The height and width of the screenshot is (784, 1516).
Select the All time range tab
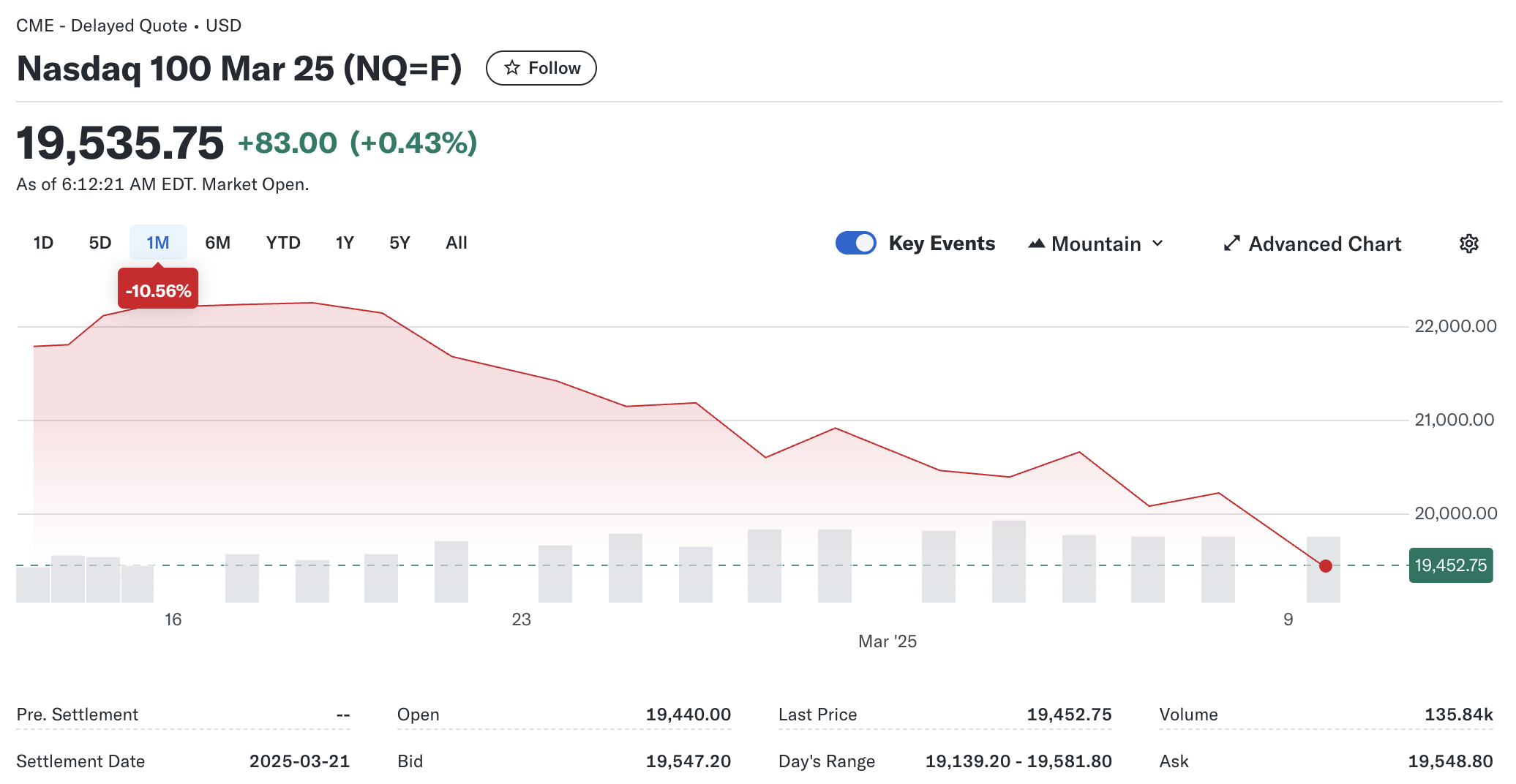tap(457, 243)
